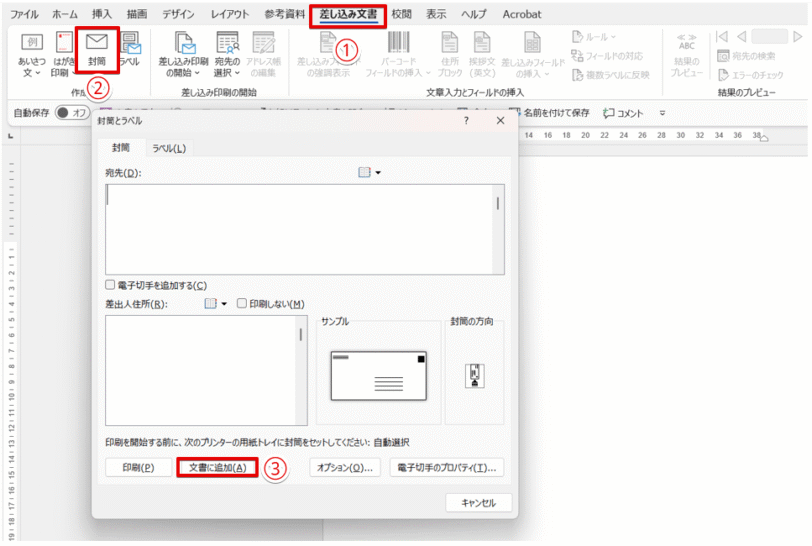Screen dimensions: 812x546
Task: Click the right indent marker on ruler
Action: (x=764, y=138)
